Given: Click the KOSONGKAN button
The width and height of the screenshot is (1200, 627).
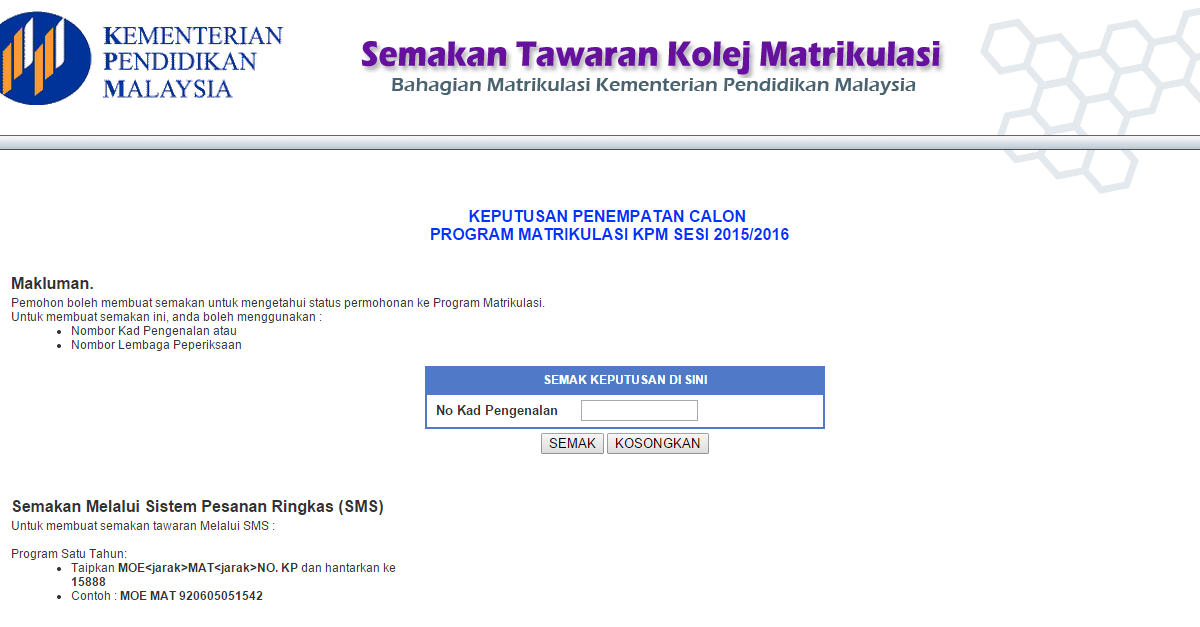Looking at the screenshot, I should 658,443.
